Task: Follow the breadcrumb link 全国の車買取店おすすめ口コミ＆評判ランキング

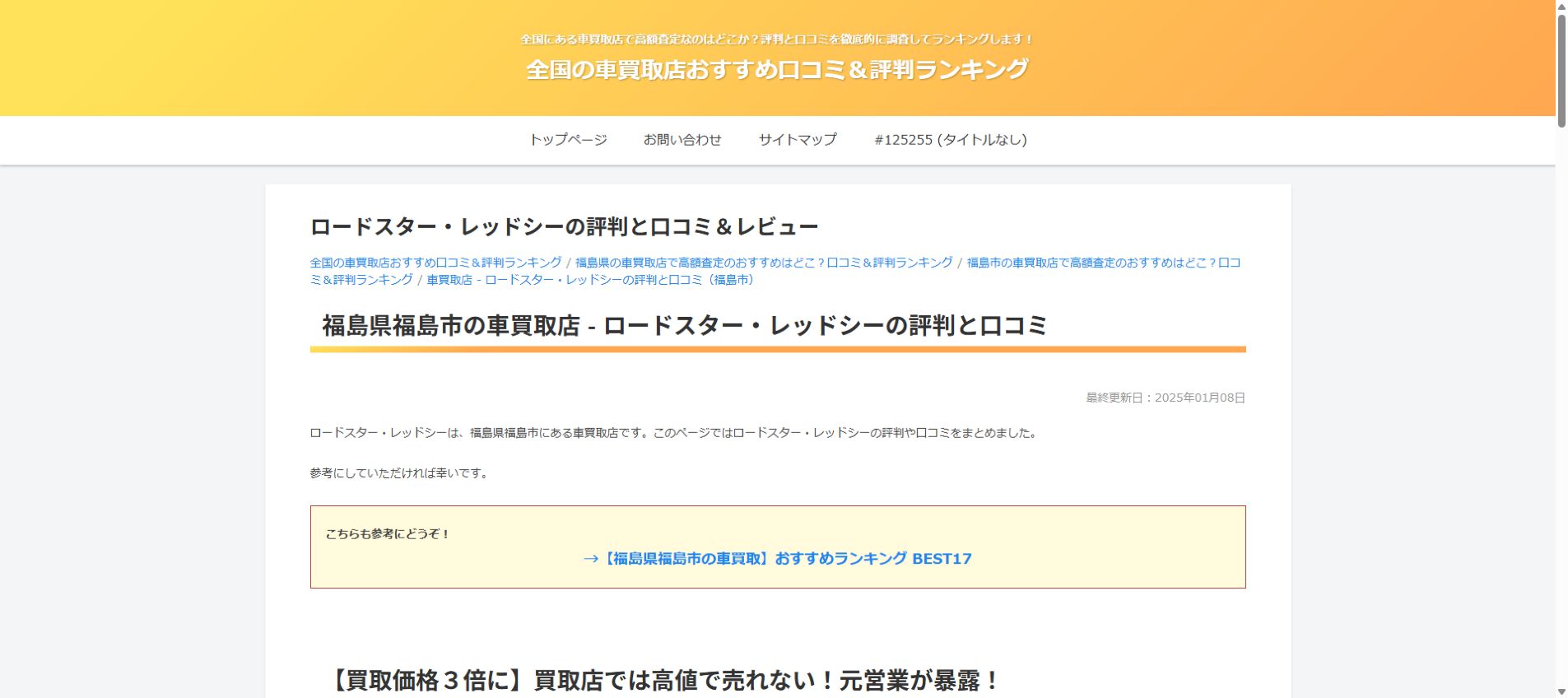Action: [435, 263]
